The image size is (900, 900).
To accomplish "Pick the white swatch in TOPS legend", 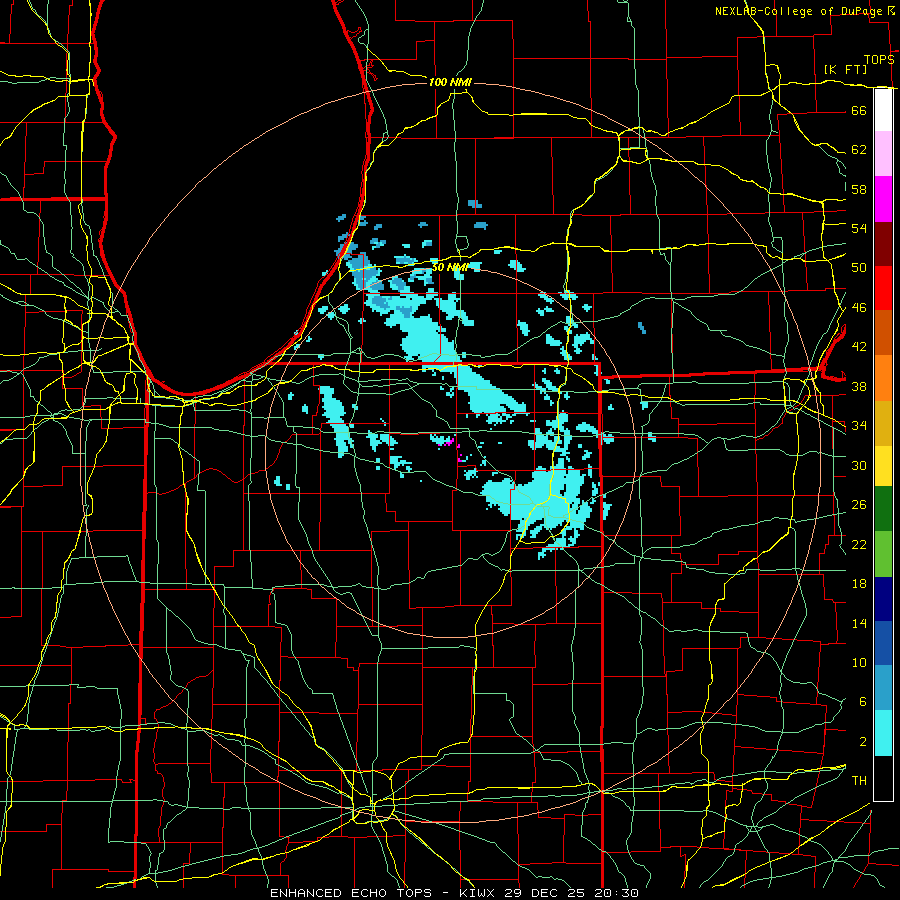I will 883,110.
